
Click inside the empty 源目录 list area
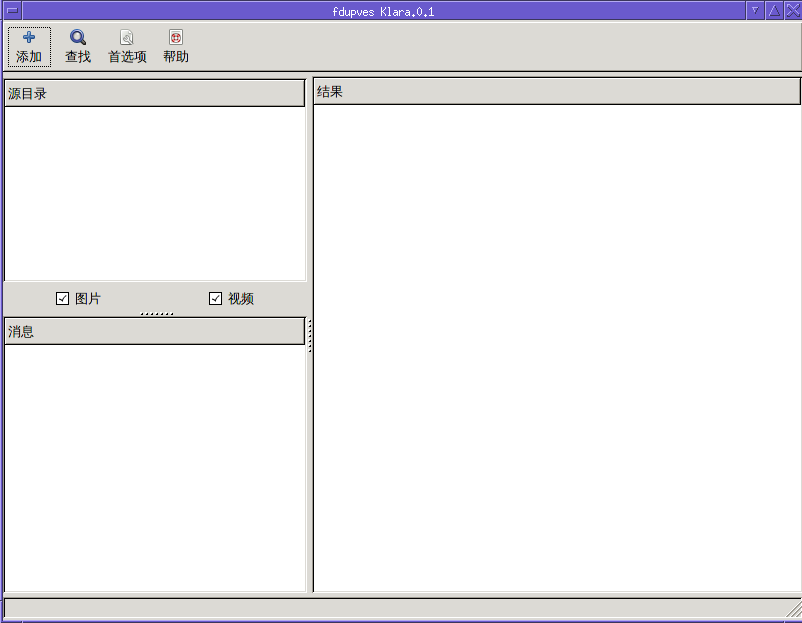pos(154,192)
